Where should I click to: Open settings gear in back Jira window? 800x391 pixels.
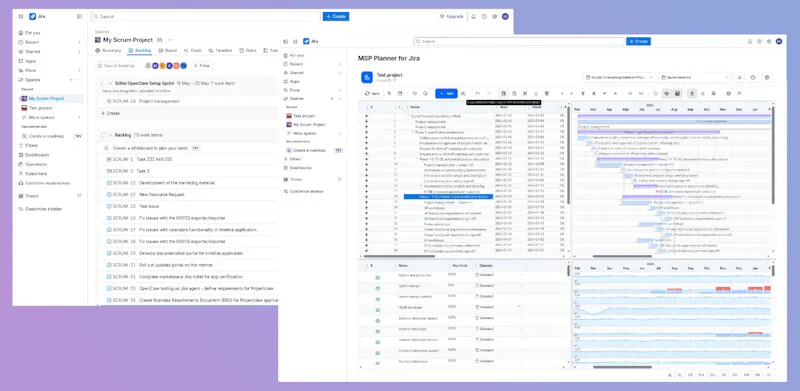(494, 16)
